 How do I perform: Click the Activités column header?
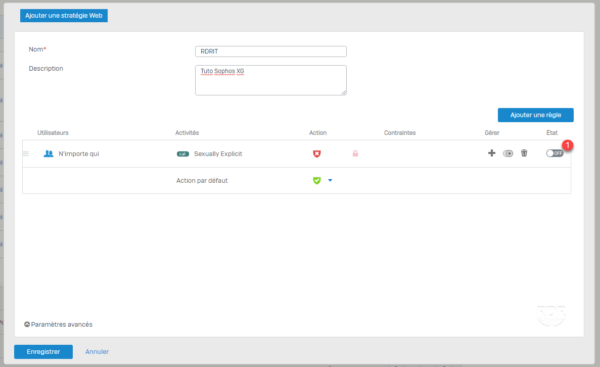click(x=187, y=133)
